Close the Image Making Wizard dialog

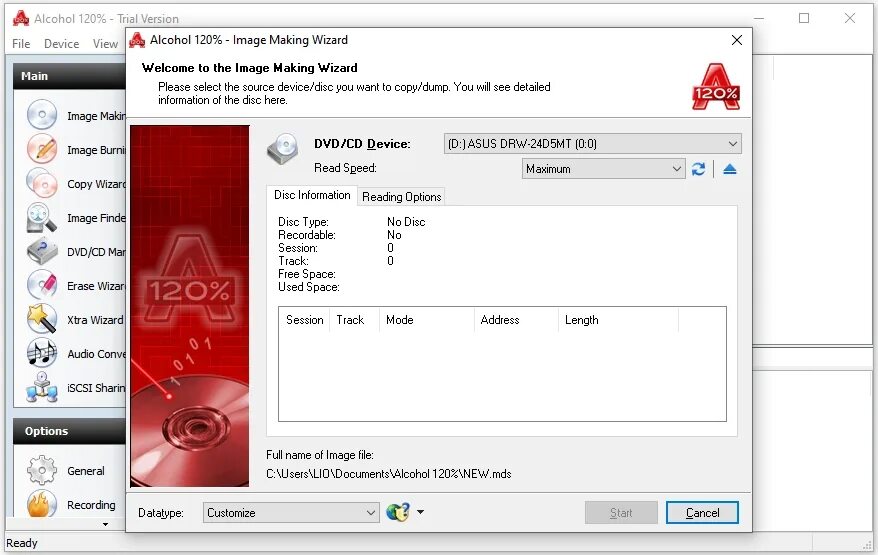click(737, 40)
